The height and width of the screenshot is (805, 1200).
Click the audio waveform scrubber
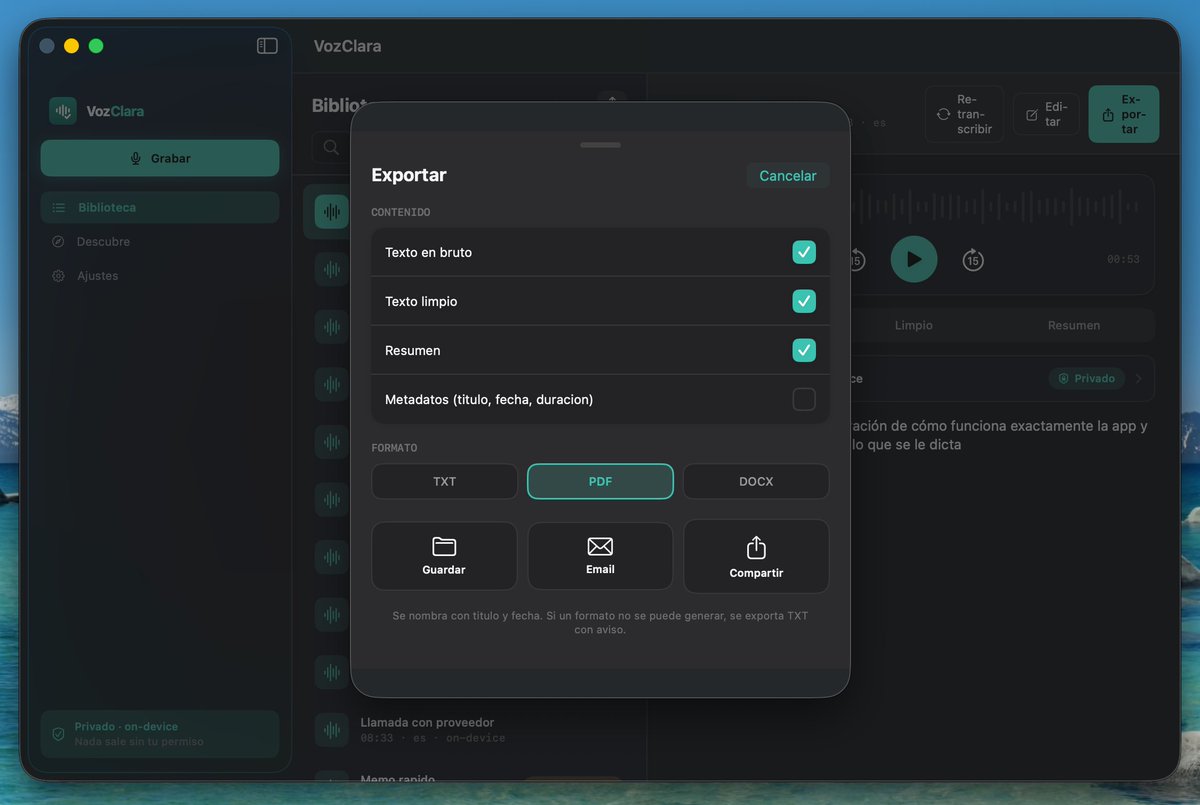[x=995, y=208]
